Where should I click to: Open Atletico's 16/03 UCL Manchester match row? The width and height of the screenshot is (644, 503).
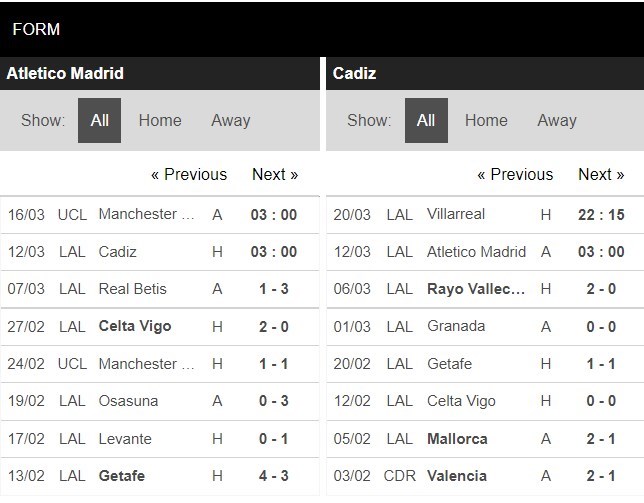point(160,215)
